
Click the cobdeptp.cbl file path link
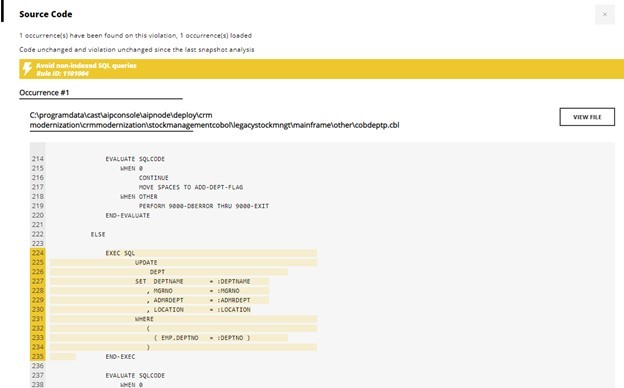(x=214, y=120)
